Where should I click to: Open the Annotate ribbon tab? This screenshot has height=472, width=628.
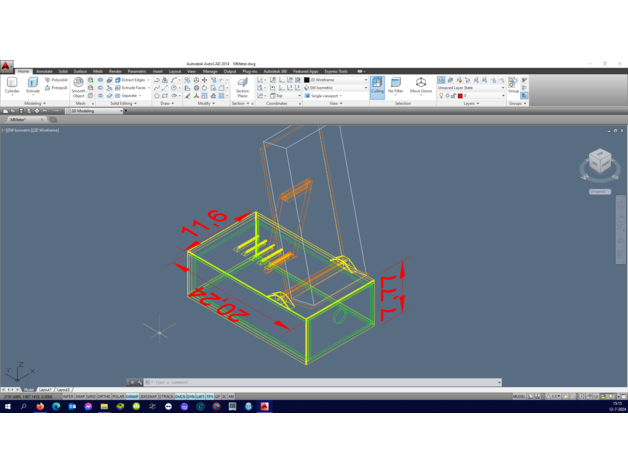point(44,72)
